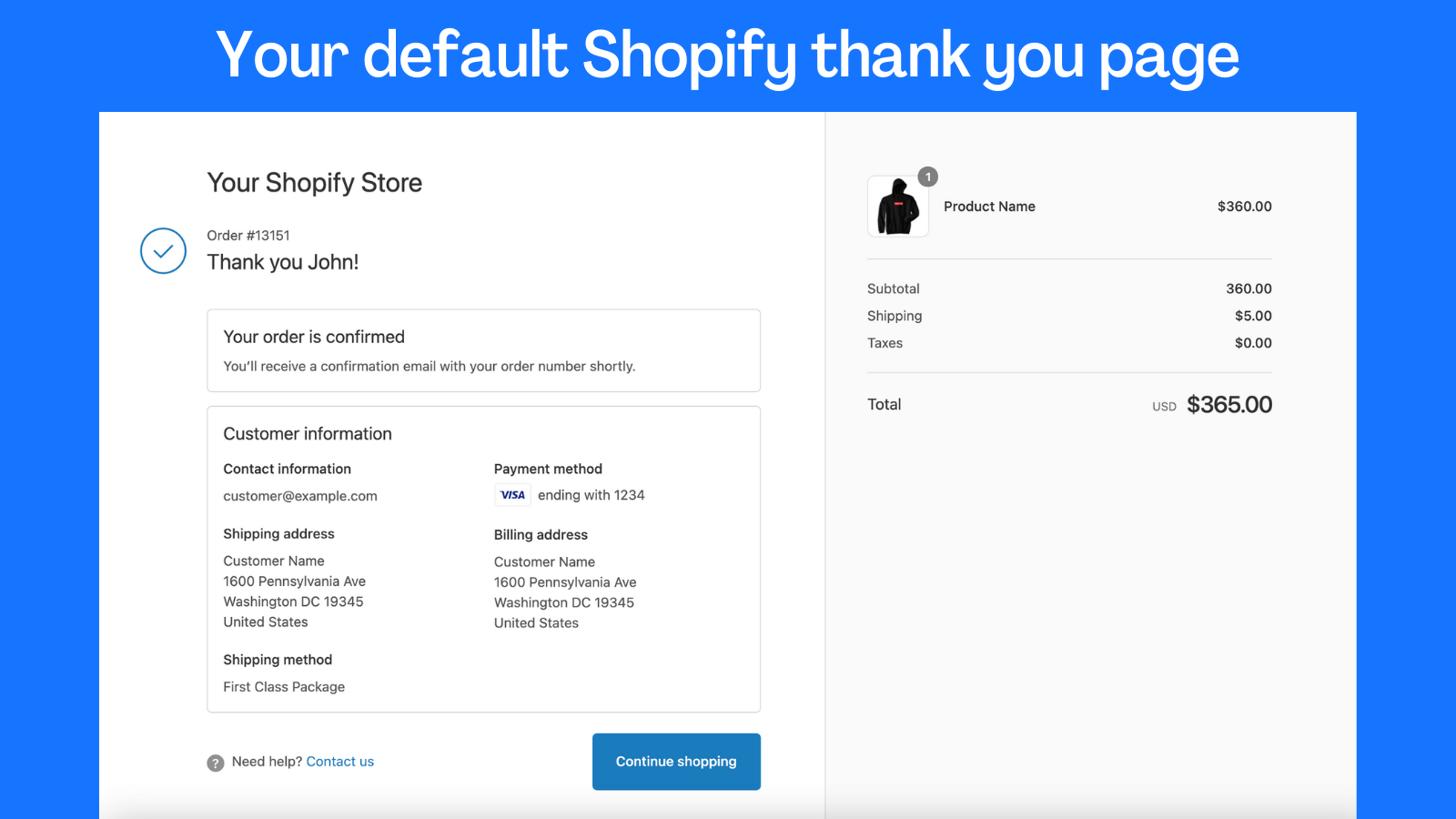Image resolution: width=1456 pixels, height=819 pixels.
Task: Click the Shipping address label
Action: (279, 534)
